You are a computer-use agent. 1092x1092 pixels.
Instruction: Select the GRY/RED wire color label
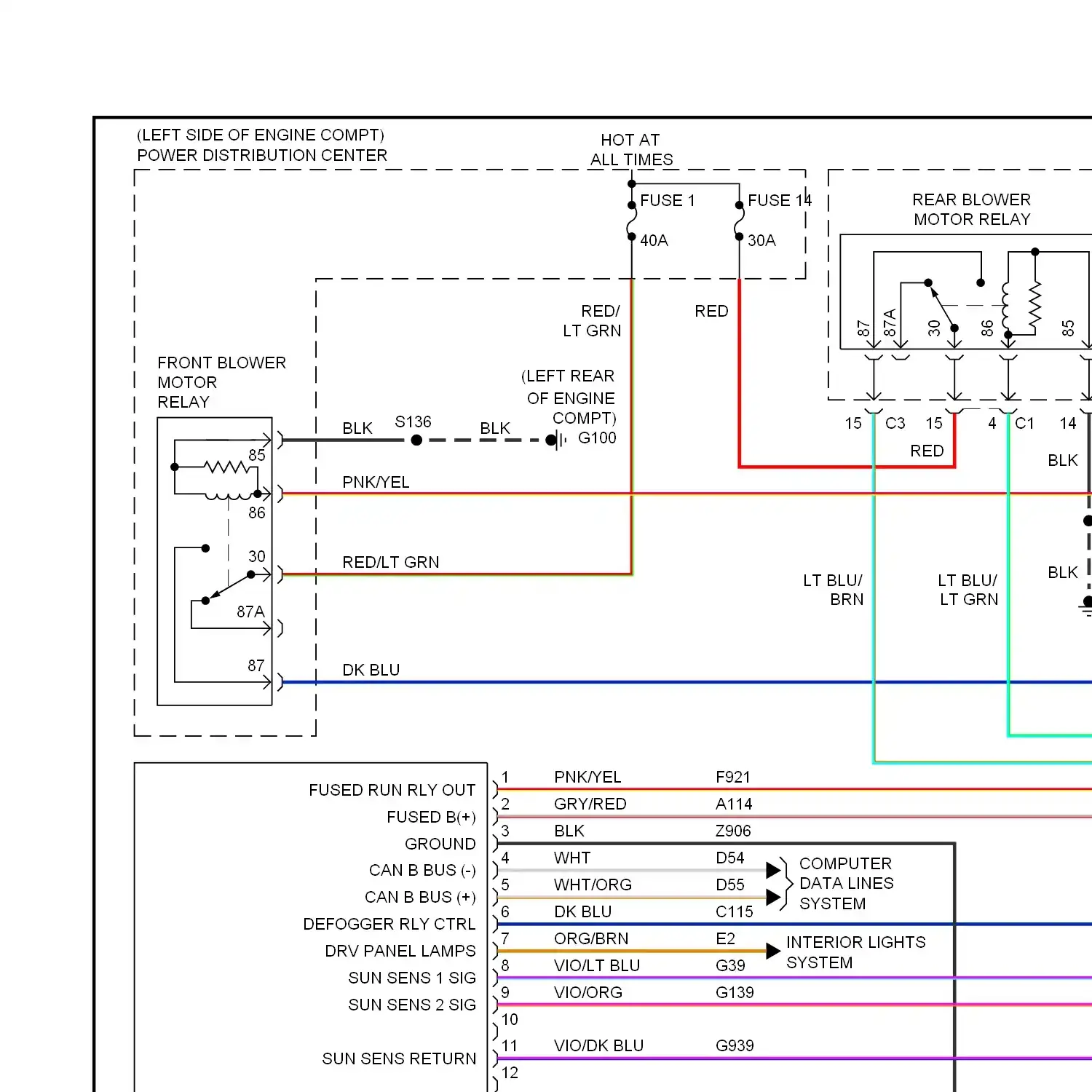pyautogui.click(x=590, y=804)
